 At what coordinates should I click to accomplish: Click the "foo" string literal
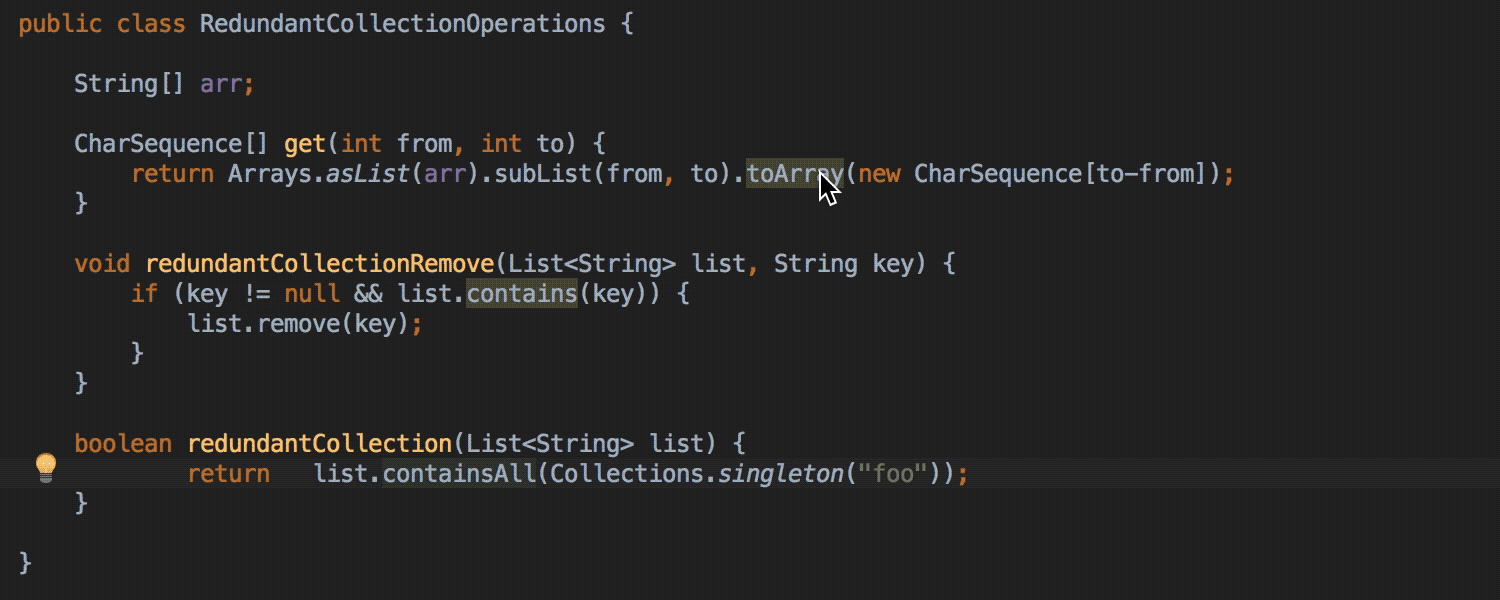coord(893,474)
